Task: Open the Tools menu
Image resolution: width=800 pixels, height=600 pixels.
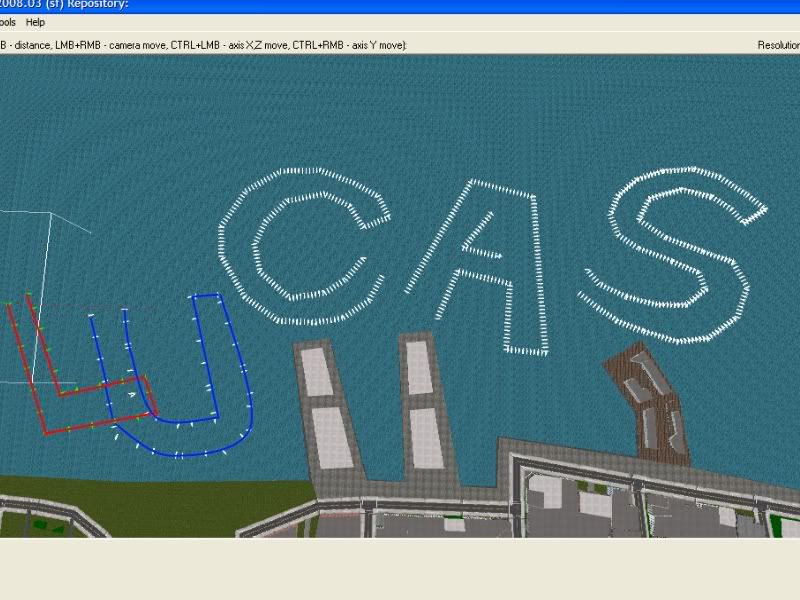Action: tap(7, 22)
